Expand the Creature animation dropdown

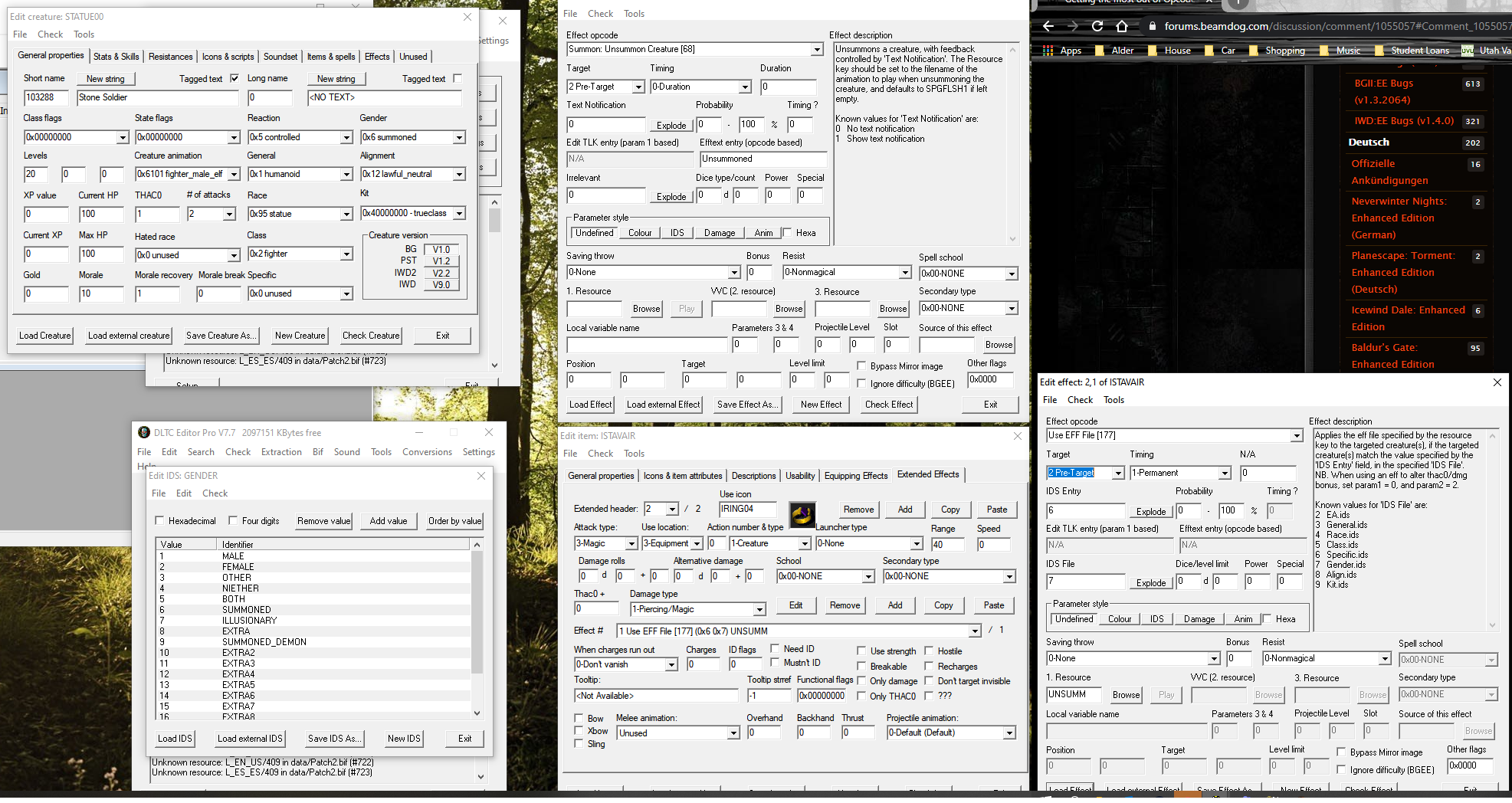[x=188, y=174]
